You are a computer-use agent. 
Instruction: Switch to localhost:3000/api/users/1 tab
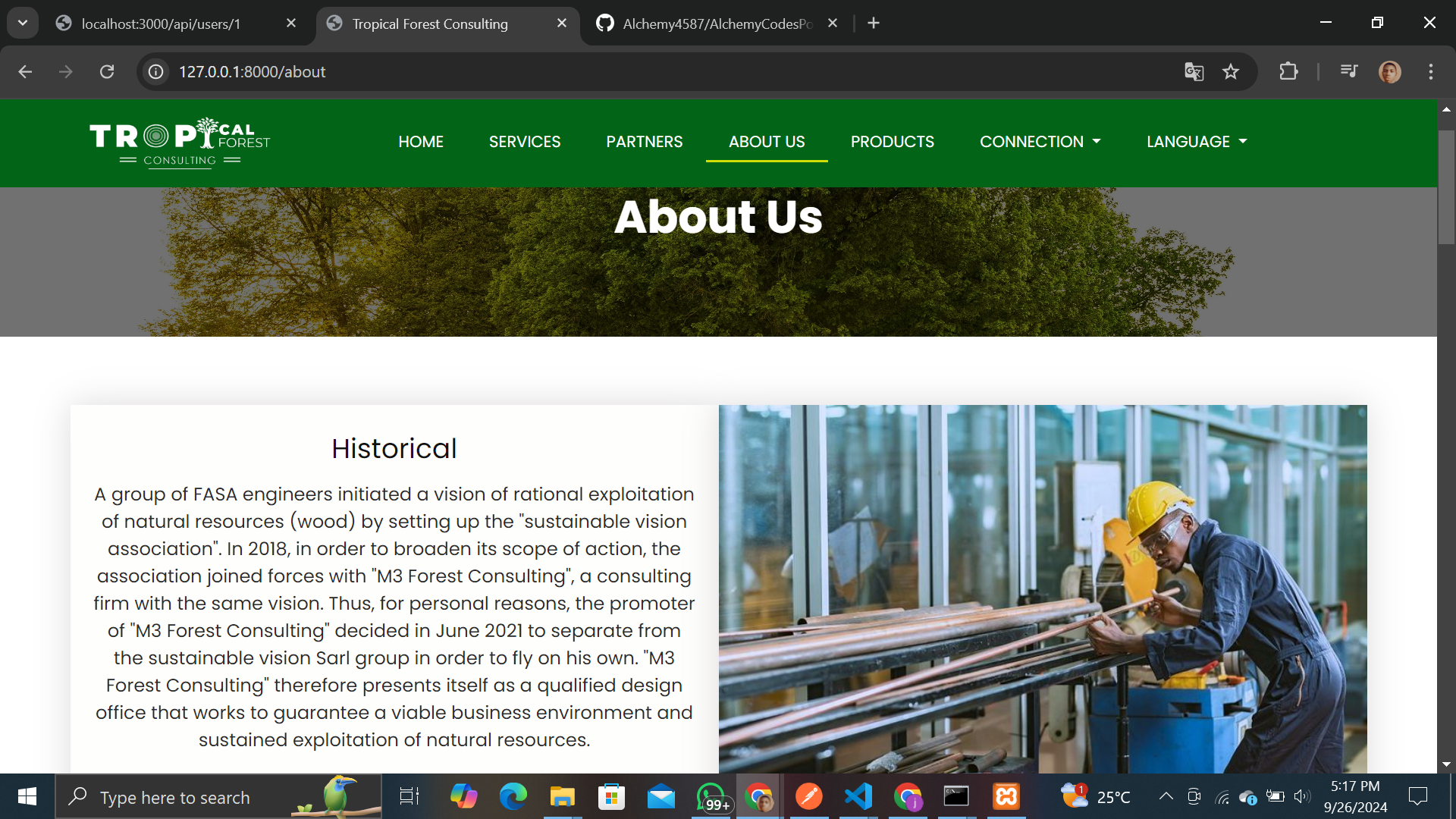pos(161,24)
